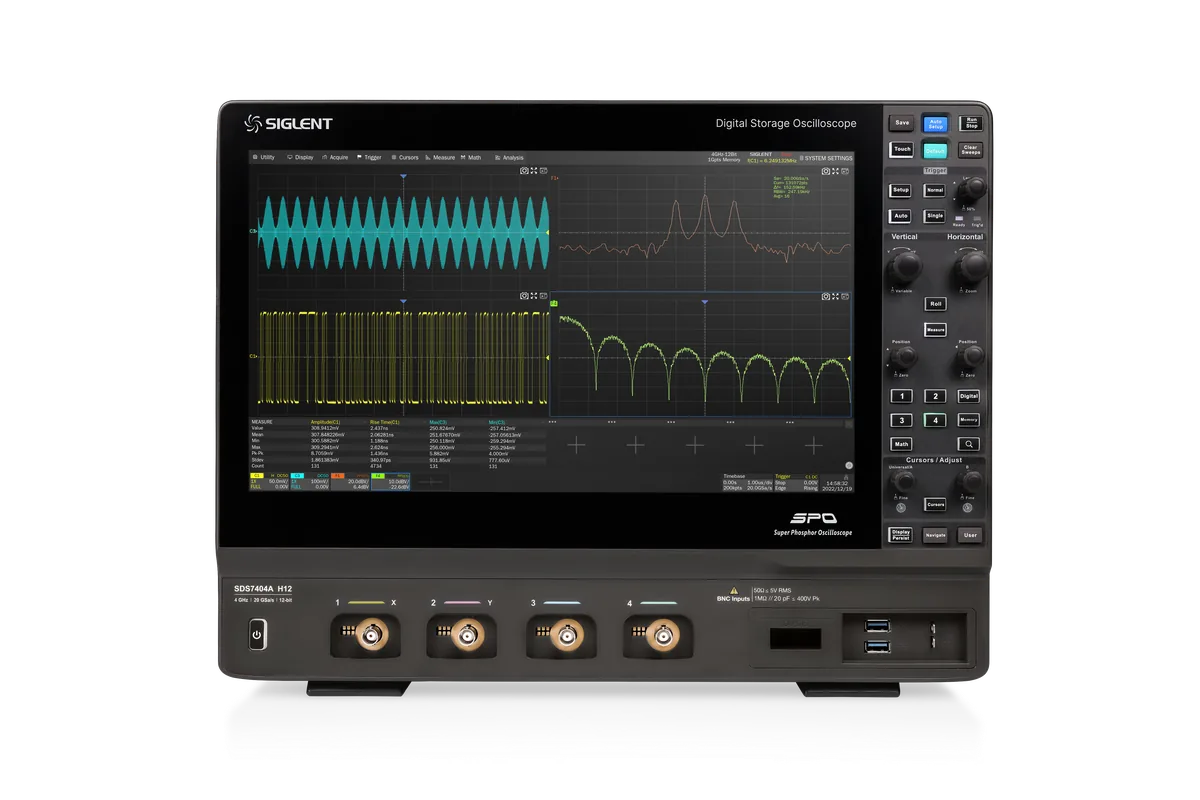Open the C3 channel info box
Viewport: 1200px width, 800px height.
309,481
